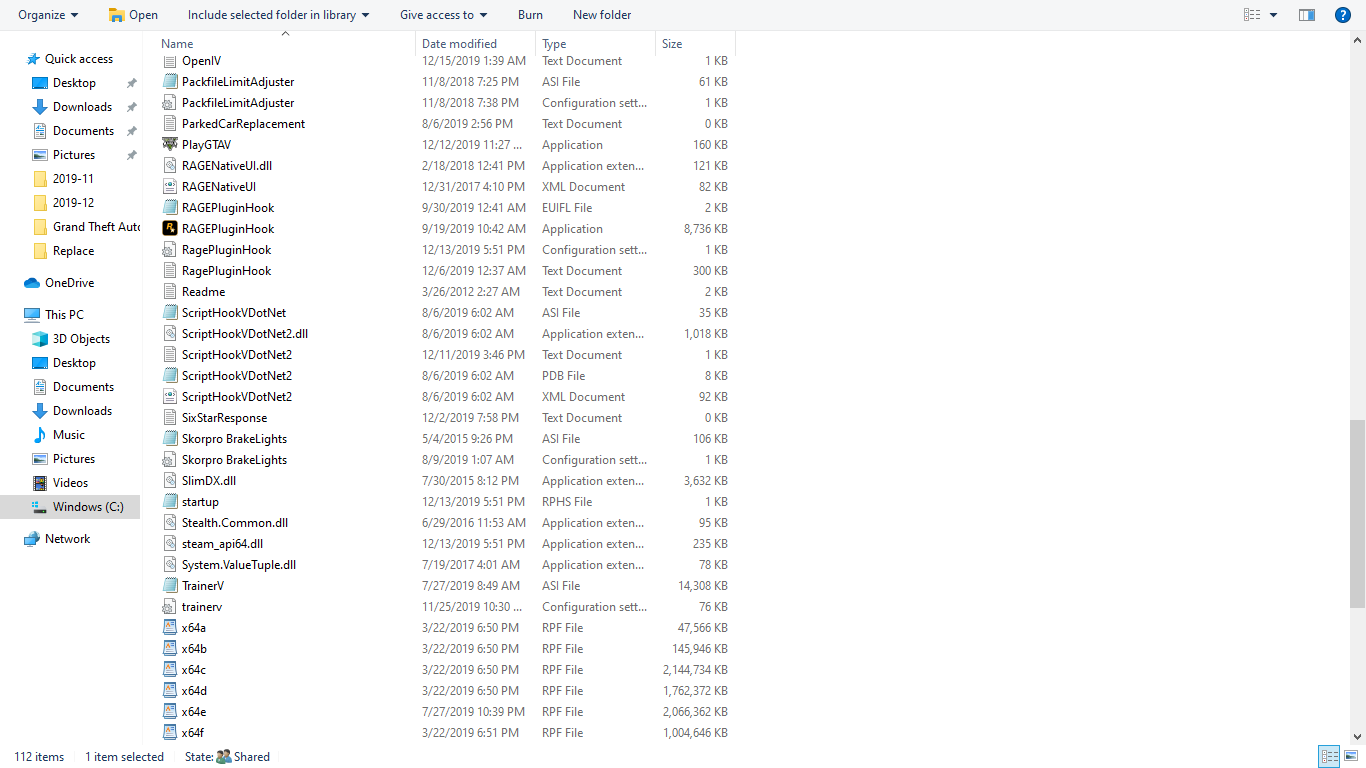The width and height of the screenshot is (1366, 768).
Task: Select the RAGENativeUI XML Document name
Action: (x=219, y=187)
